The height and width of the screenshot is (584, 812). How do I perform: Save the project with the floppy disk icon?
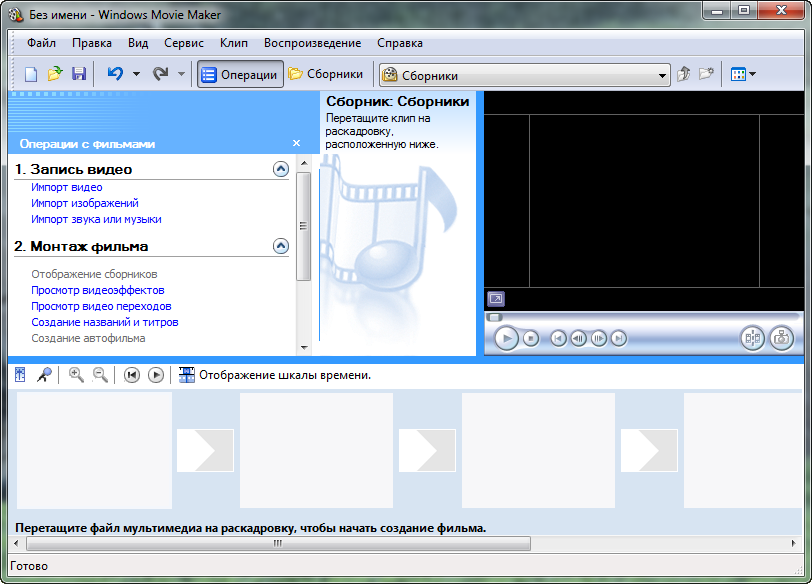pos(79,74)
